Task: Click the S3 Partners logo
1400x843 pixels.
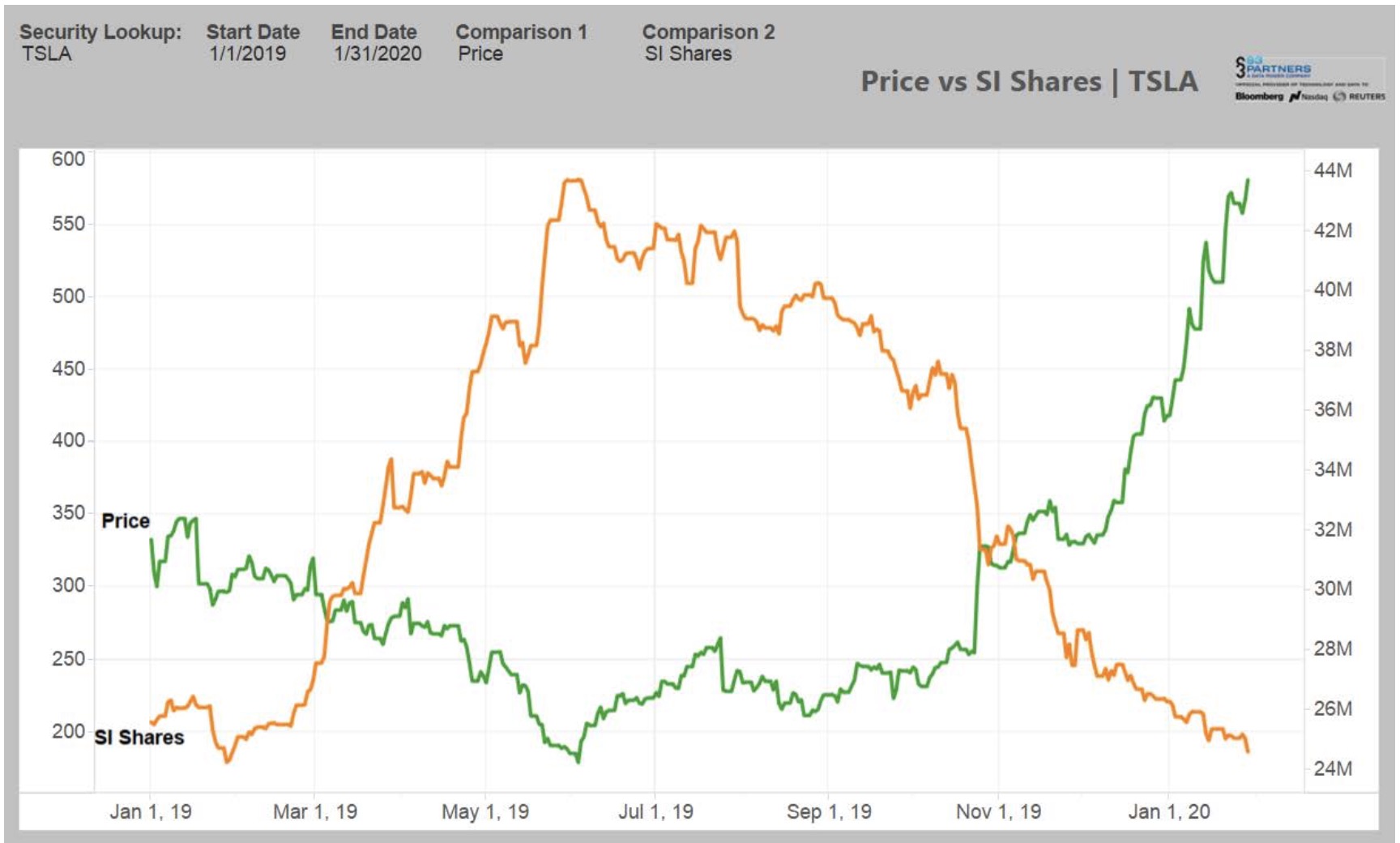Action: pyautogui.click(x=1273, y=68)
